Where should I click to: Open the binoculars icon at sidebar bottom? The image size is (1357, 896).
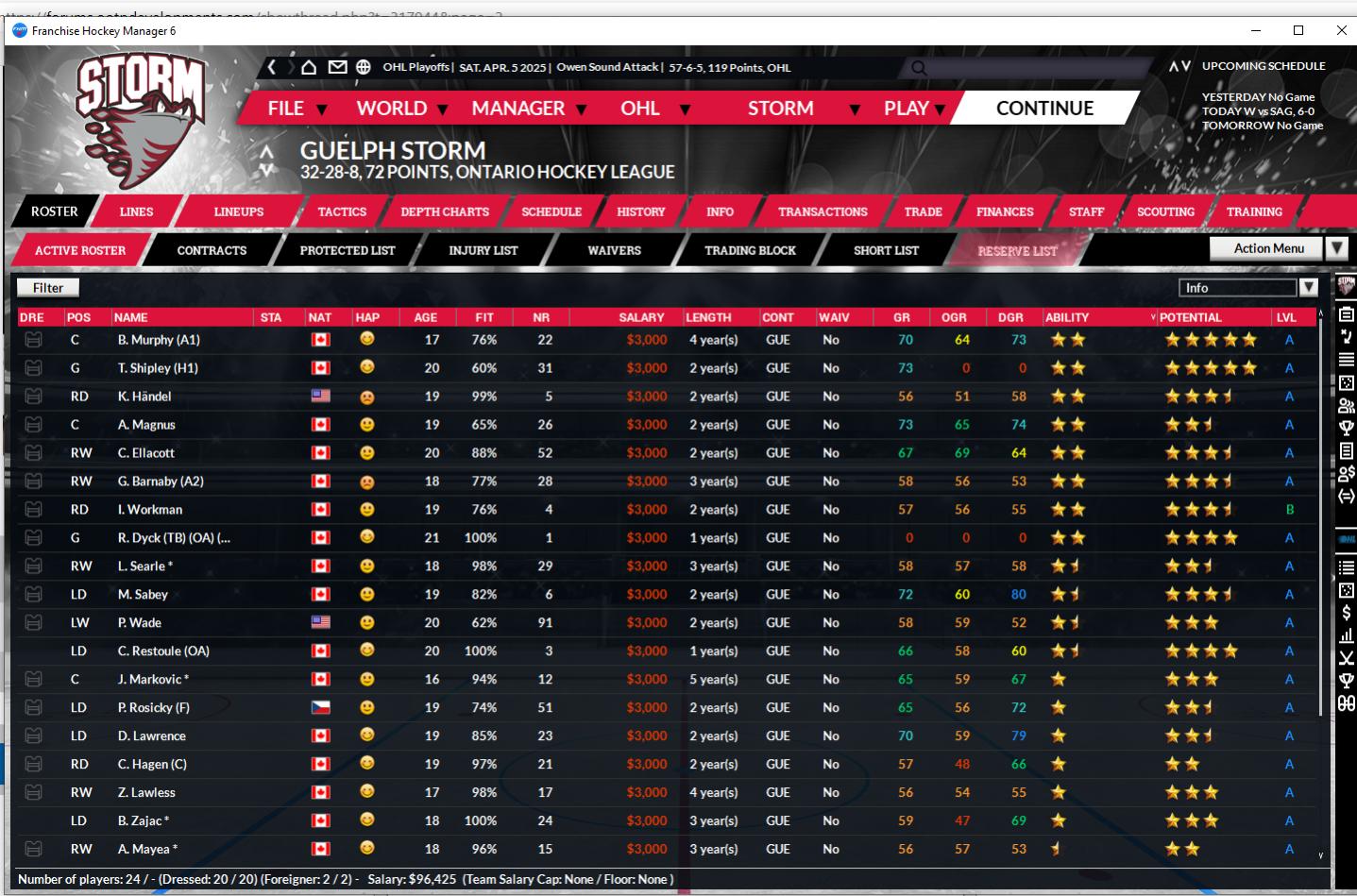point(1347,703)
